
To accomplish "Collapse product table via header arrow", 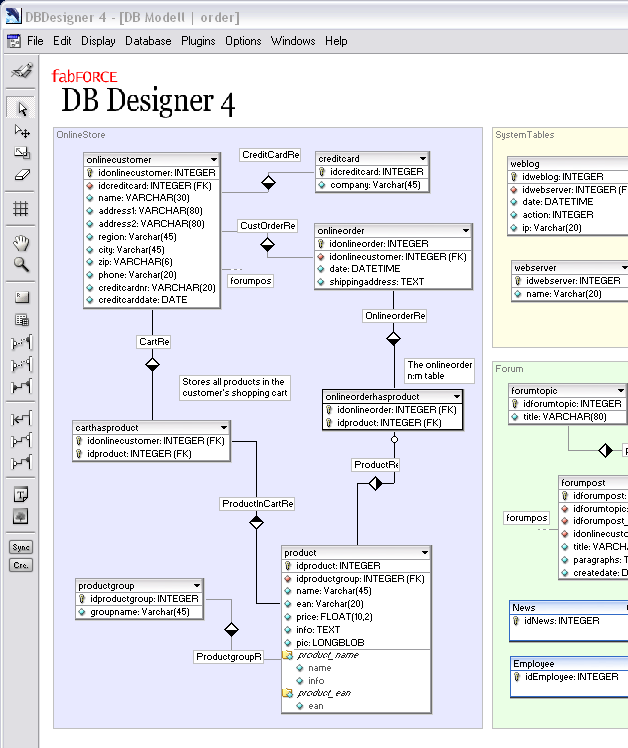I will tap(425, 552).
